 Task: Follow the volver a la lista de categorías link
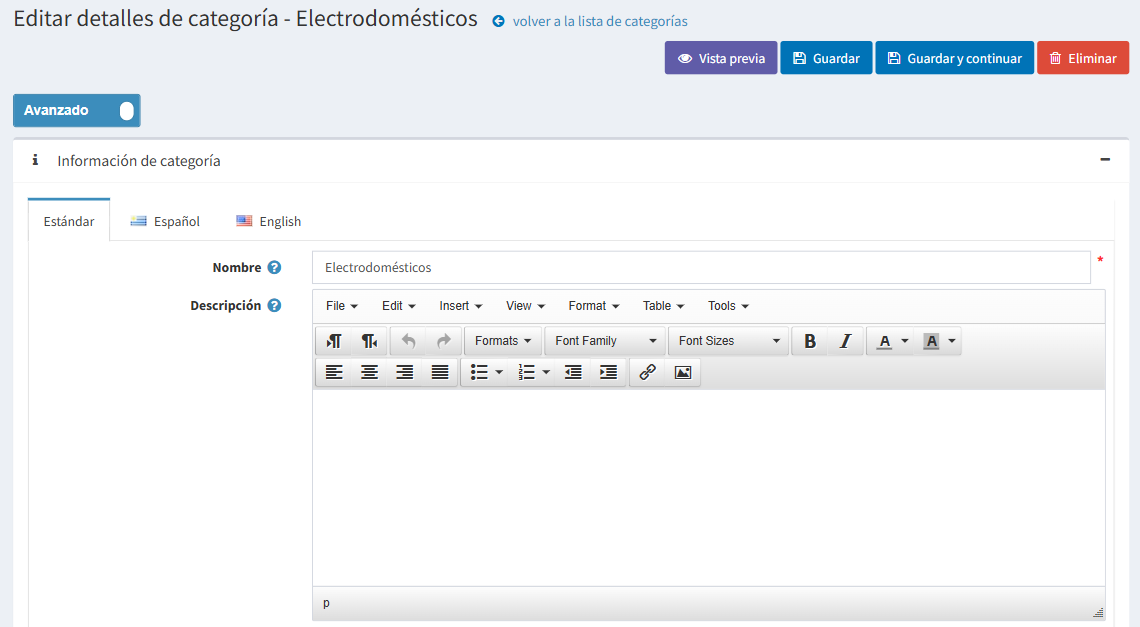point(599,21)
